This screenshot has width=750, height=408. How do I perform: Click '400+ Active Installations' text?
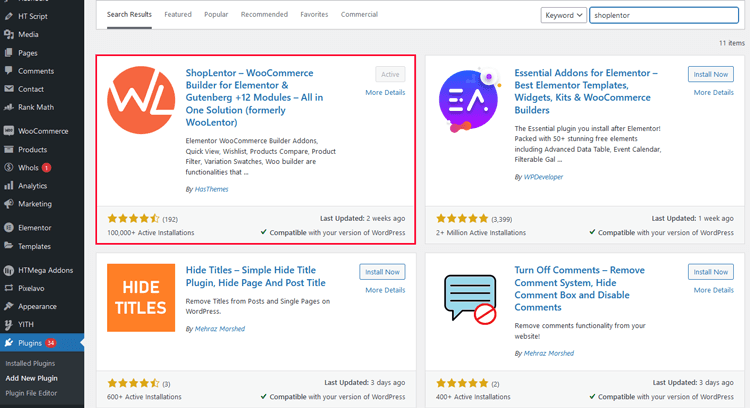point(473,397)
